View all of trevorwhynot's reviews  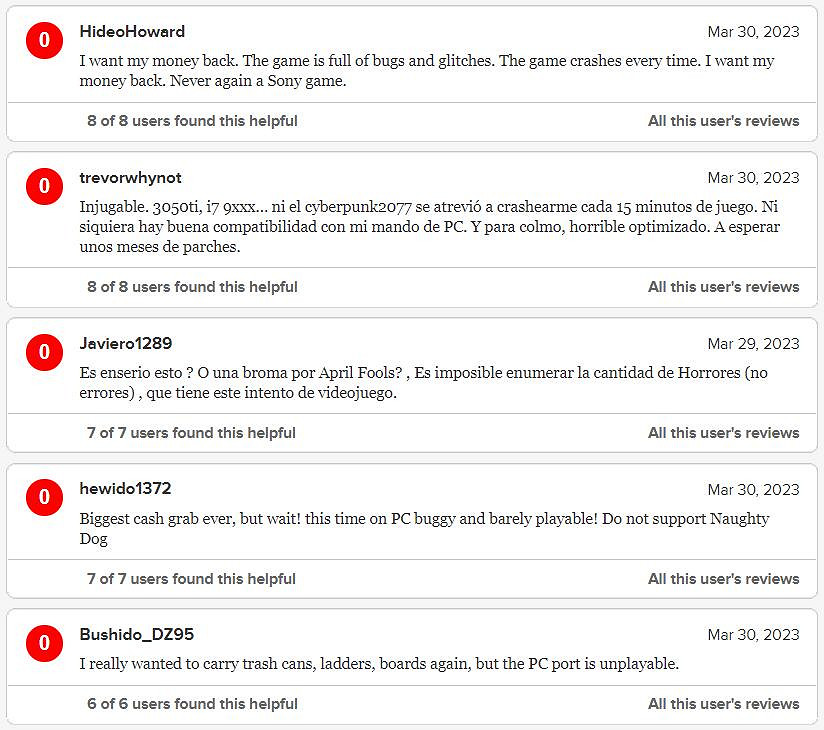pos(723,287)
